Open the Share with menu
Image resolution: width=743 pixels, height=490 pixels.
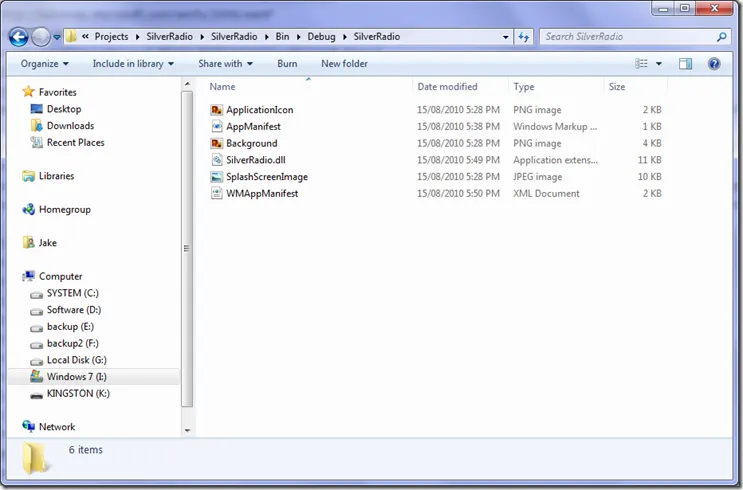point(225,64)
